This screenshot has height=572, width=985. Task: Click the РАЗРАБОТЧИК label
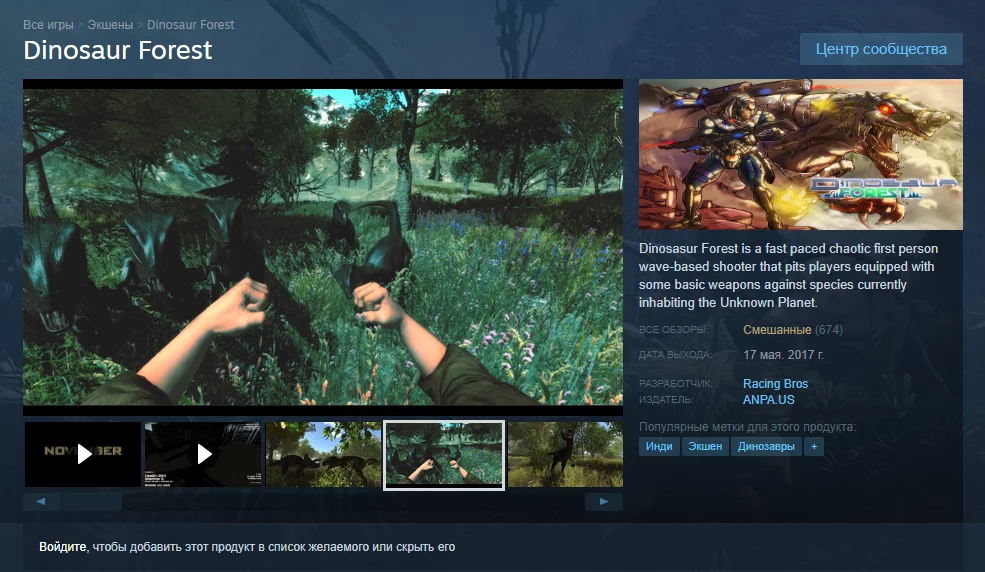pos(675,384)
